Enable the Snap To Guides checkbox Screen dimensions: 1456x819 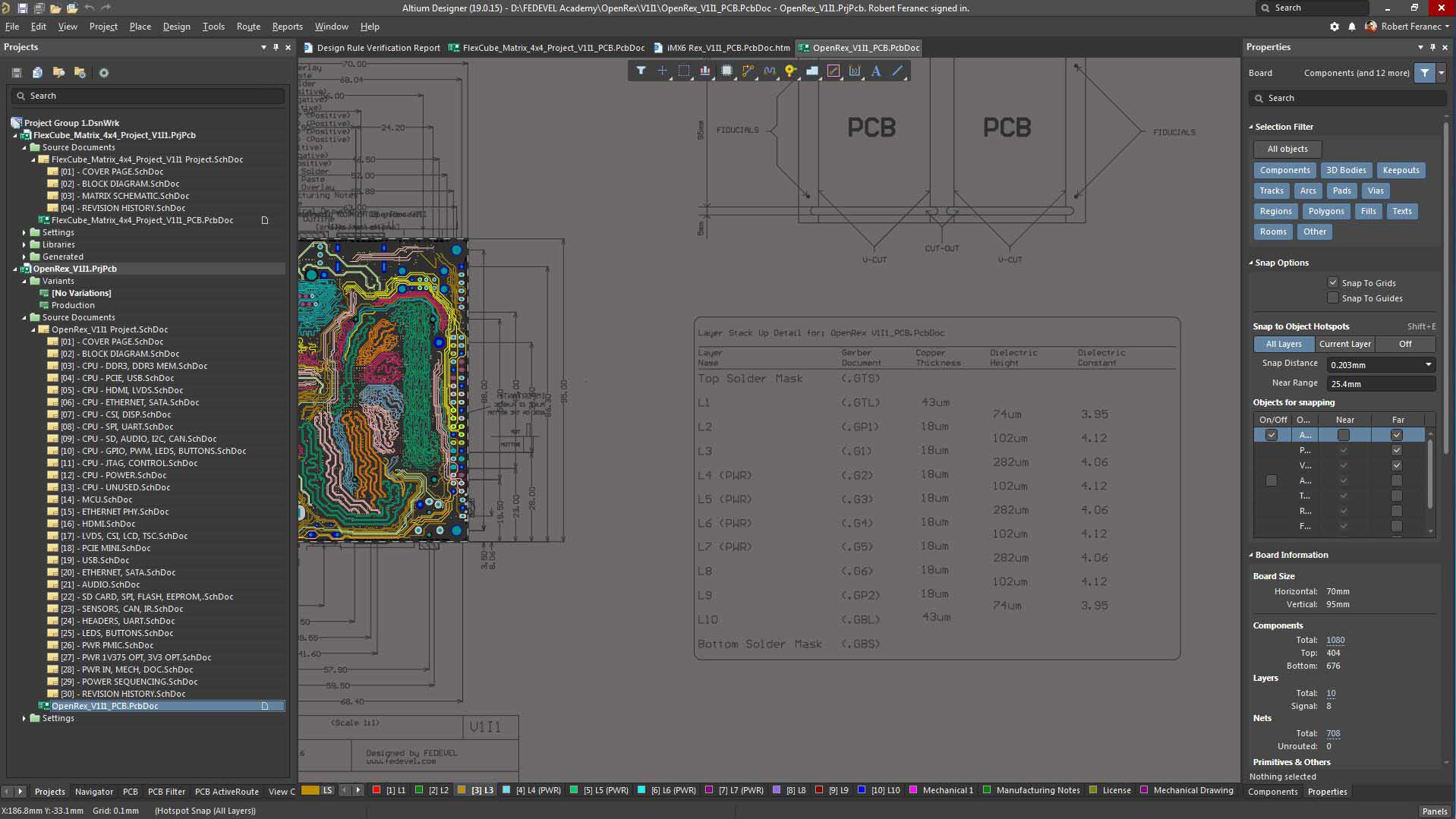[1332, 298]
